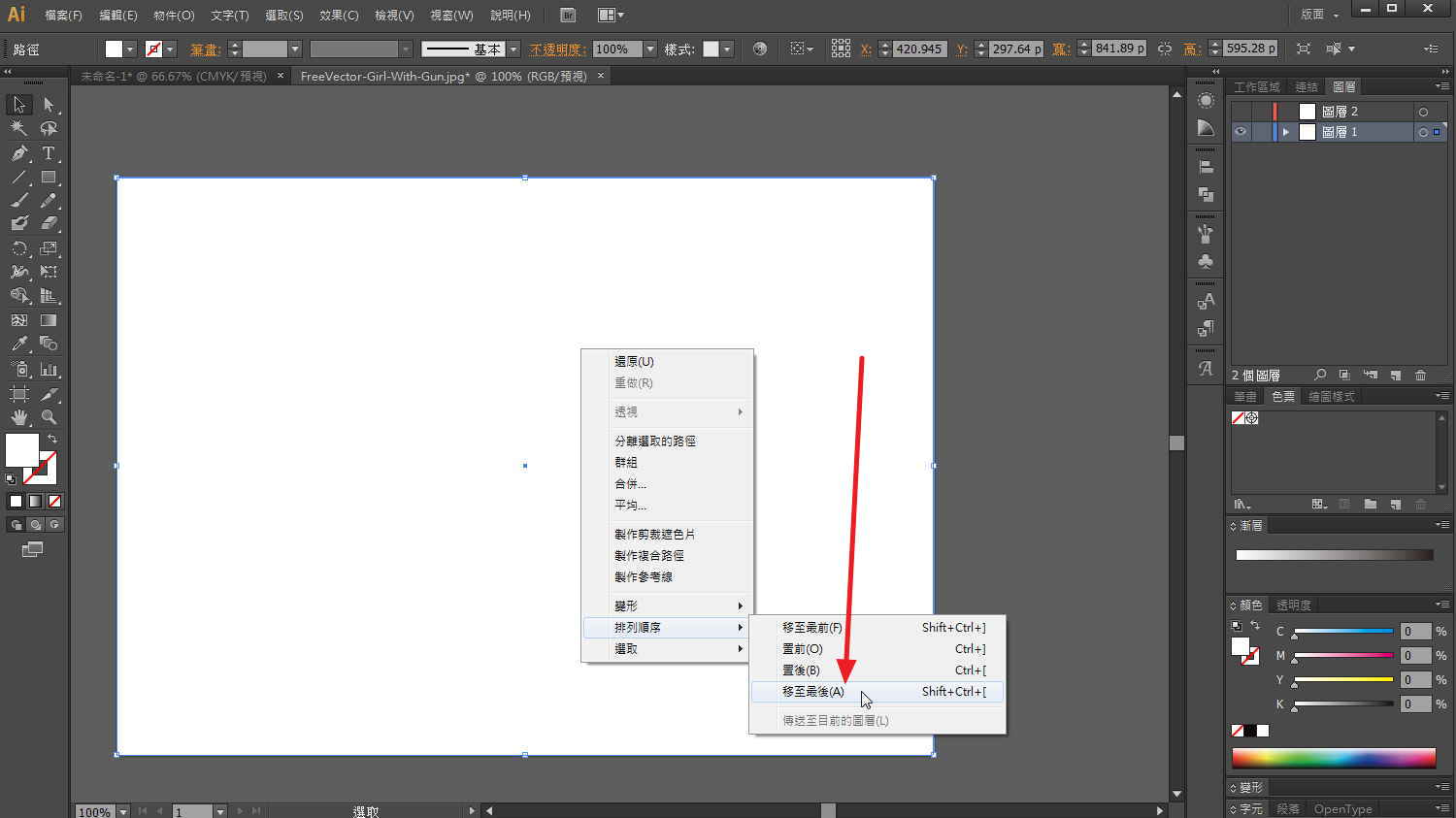Click the 不透明度 opacity link label
Screen dimensions: 1456x818
(x=558, y=49)
